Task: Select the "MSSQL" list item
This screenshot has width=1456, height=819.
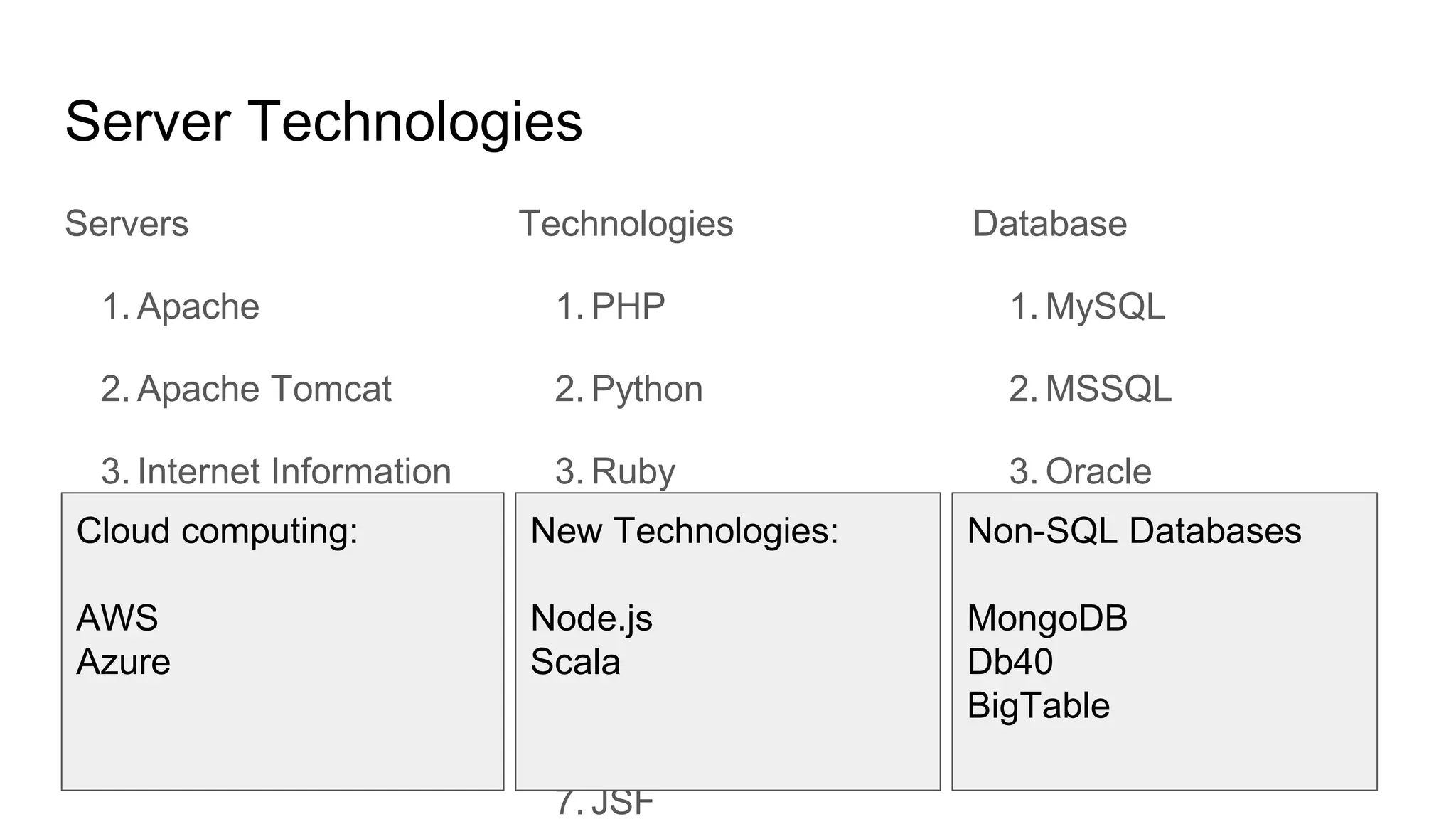Action: [1108, 389]
